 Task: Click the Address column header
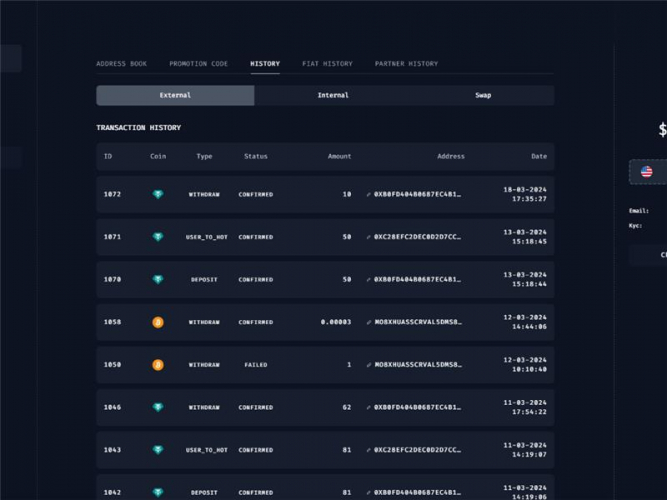click(x=451, y=156)
